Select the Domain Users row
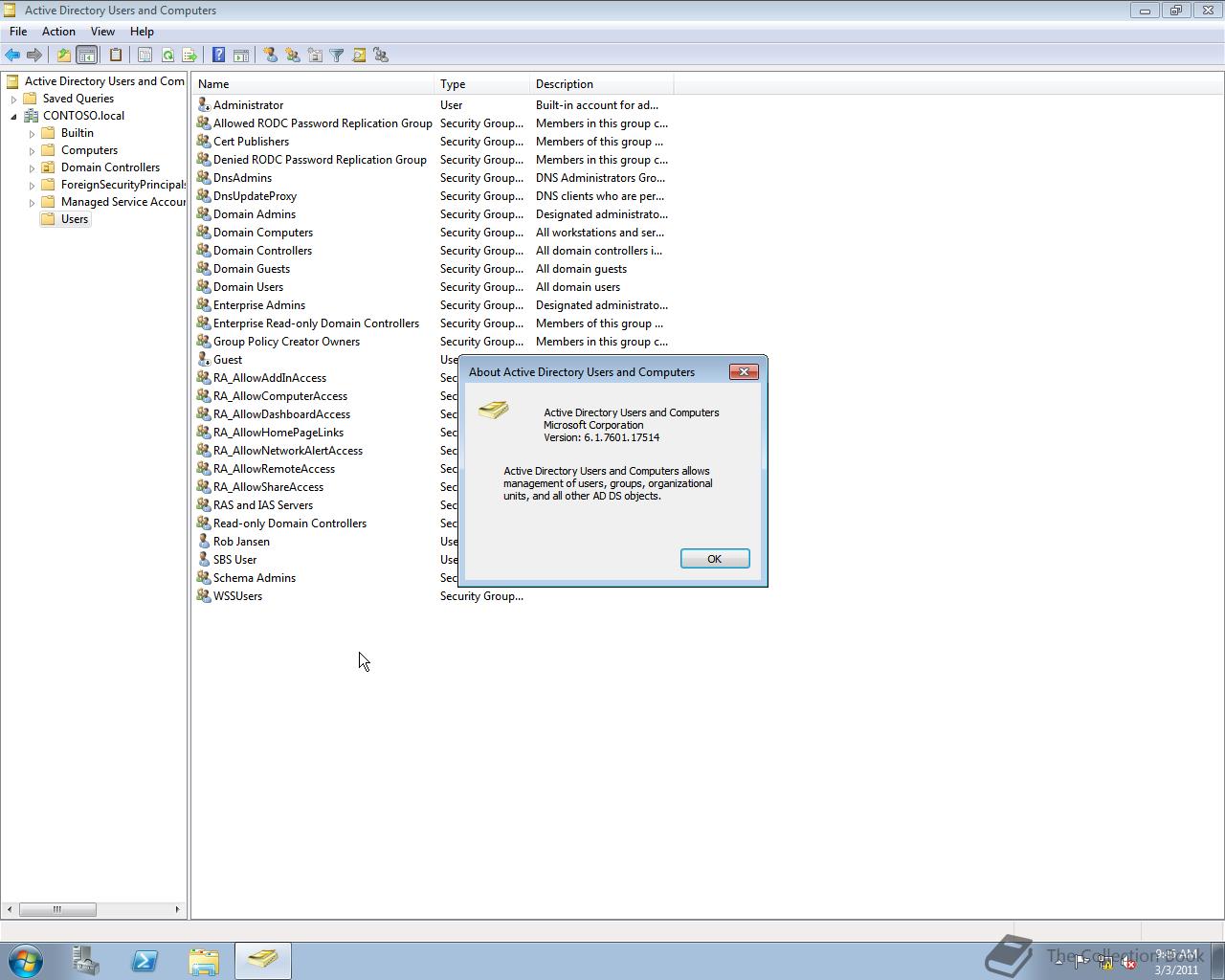The image size is (1225, 980). click(x=434, y=287)
